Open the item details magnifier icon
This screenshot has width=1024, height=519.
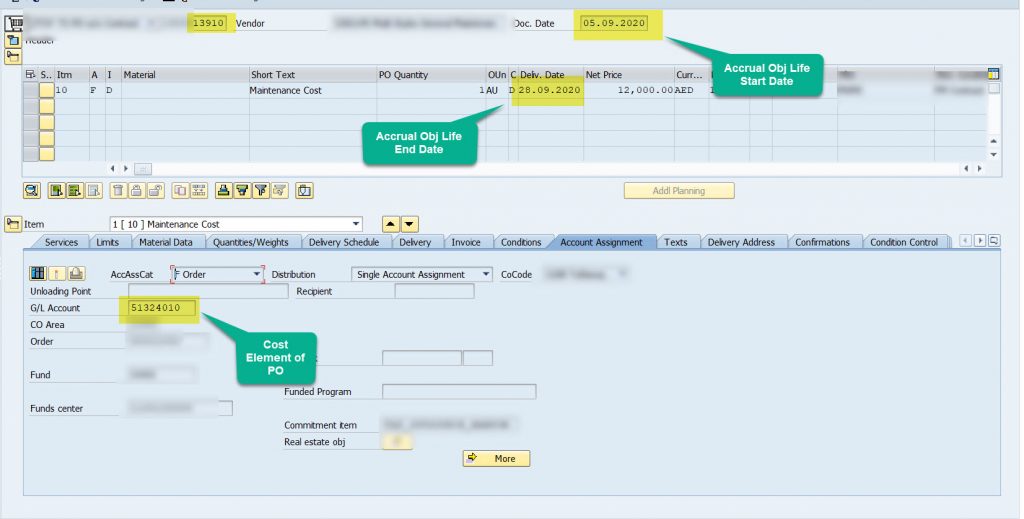coord(31,191)
